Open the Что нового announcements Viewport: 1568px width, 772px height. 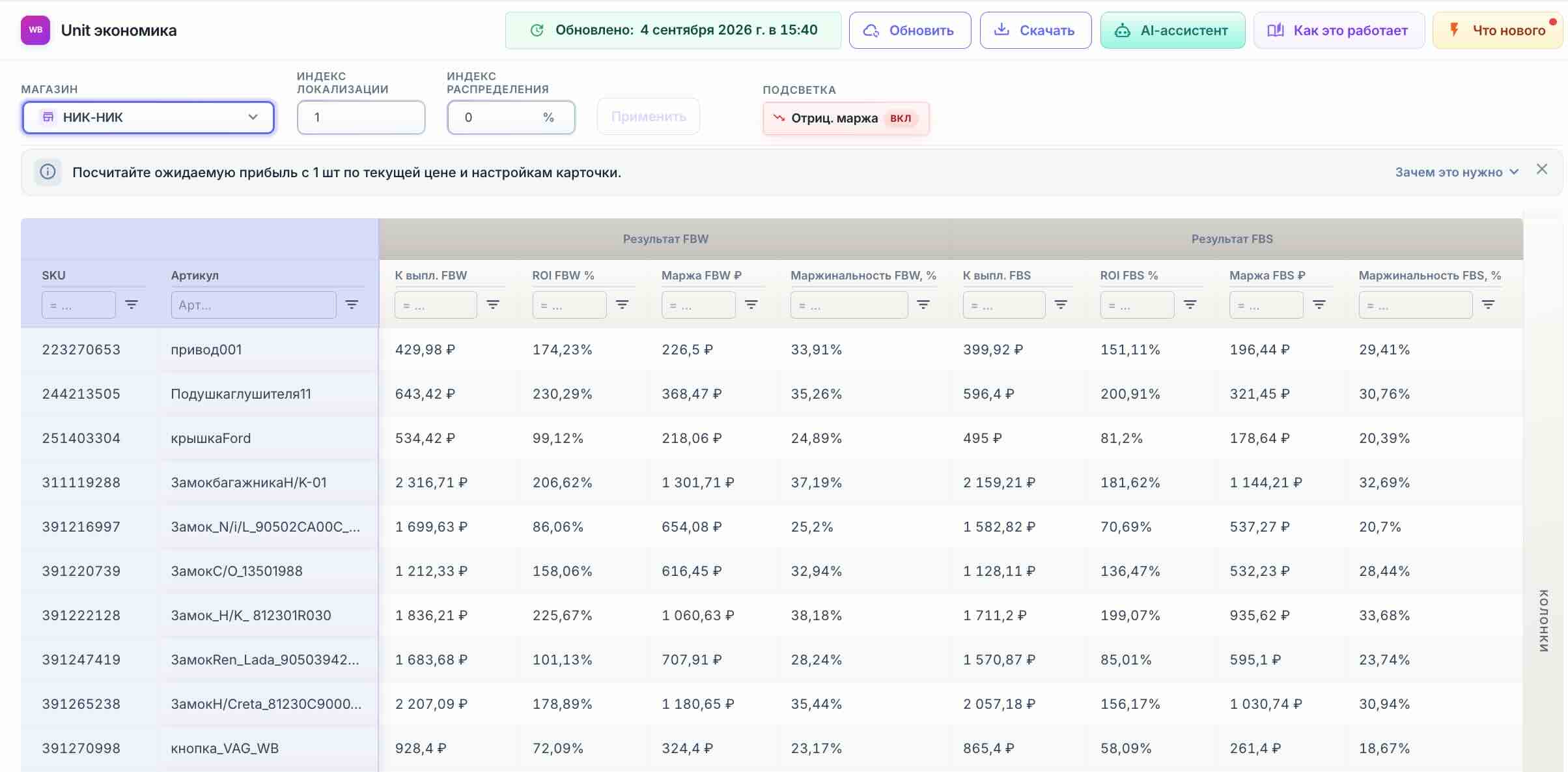tap(1498, 30)
